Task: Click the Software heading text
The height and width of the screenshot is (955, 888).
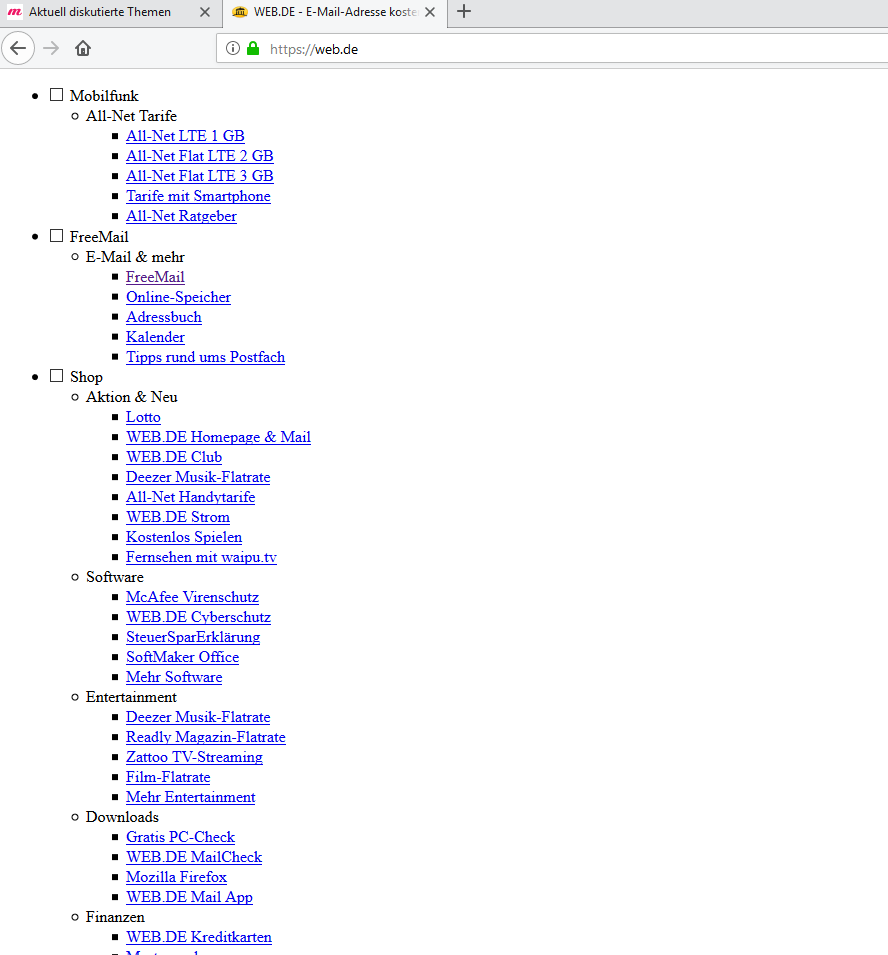Action: [x=115, y=577]
